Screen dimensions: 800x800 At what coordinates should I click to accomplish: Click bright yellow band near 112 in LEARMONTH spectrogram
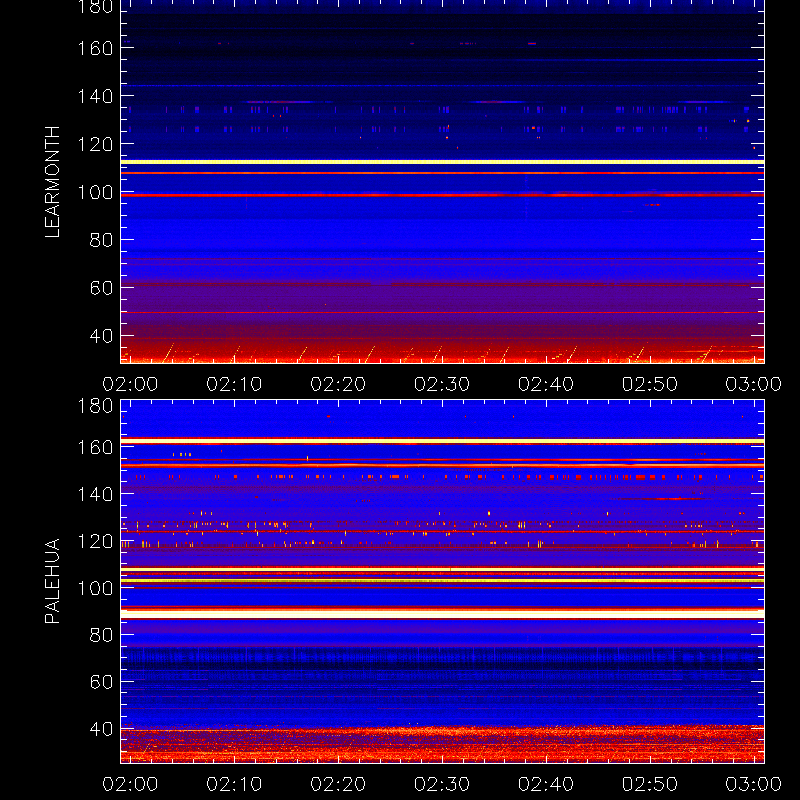click(x=442, y=162)
